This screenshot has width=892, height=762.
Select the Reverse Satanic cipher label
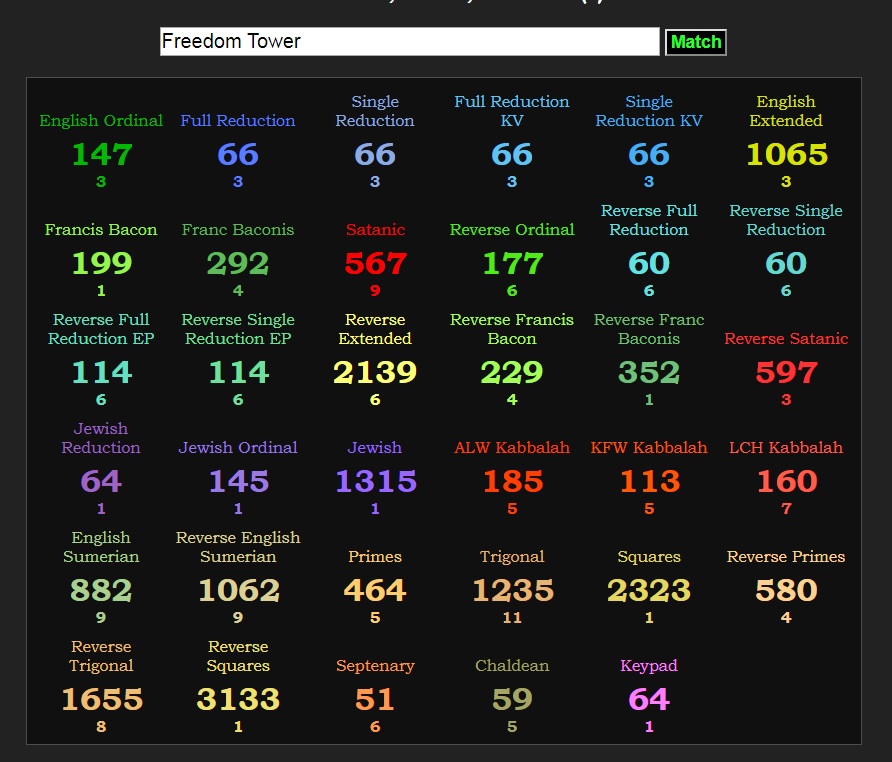(786, 339)
